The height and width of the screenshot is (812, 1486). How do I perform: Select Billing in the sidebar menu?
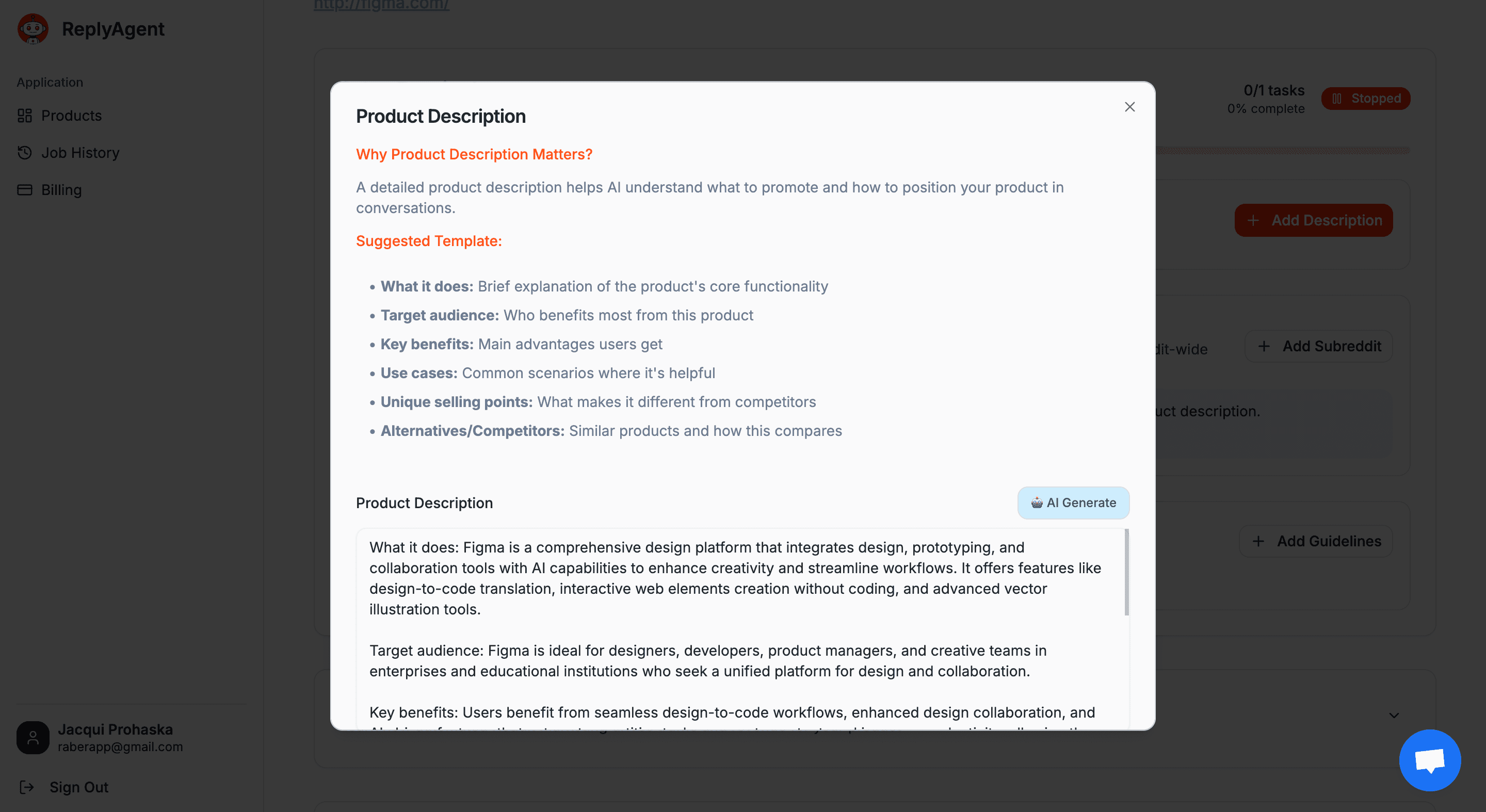coord(61,189)
